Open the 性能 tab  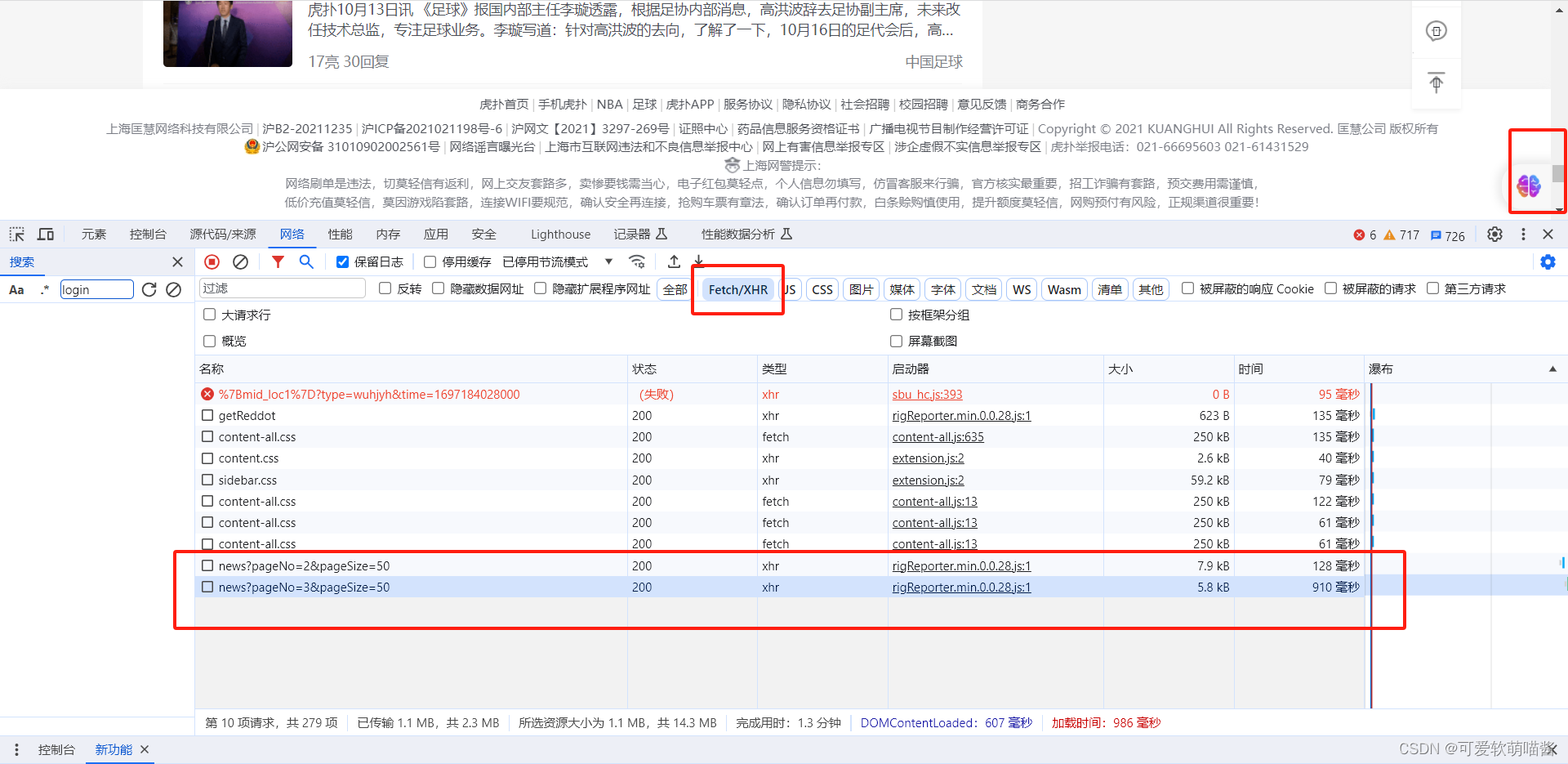click(340, 235)
